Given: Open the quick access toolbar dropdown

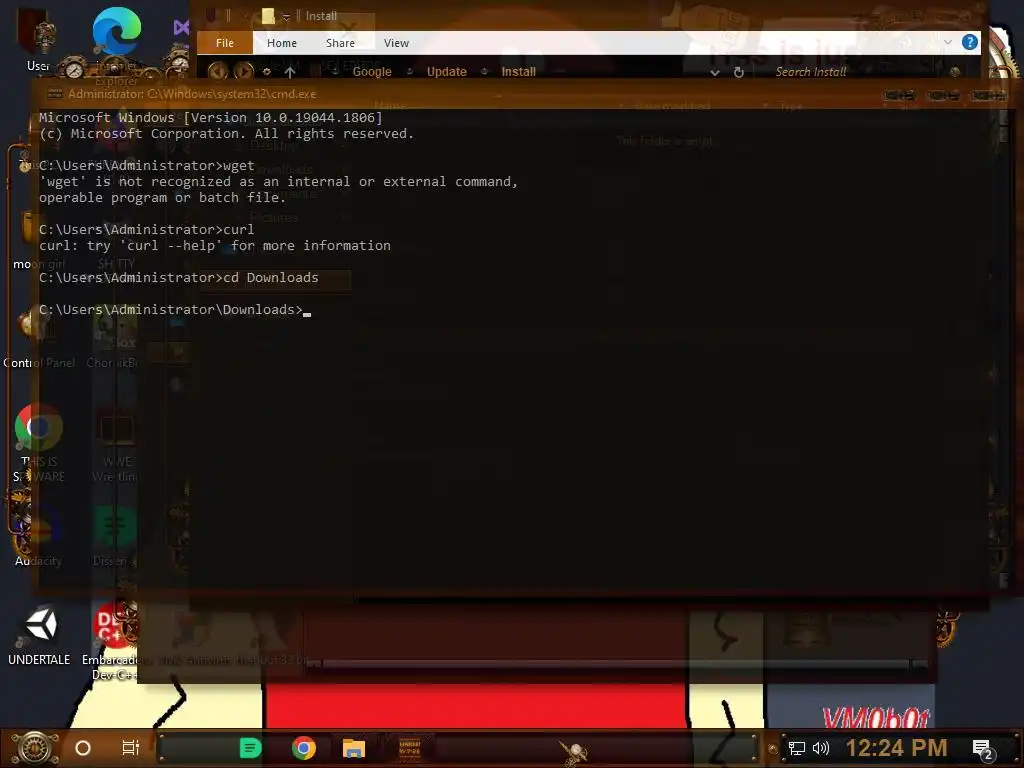Looking at the screenshot, I should (x=286, y=16).
